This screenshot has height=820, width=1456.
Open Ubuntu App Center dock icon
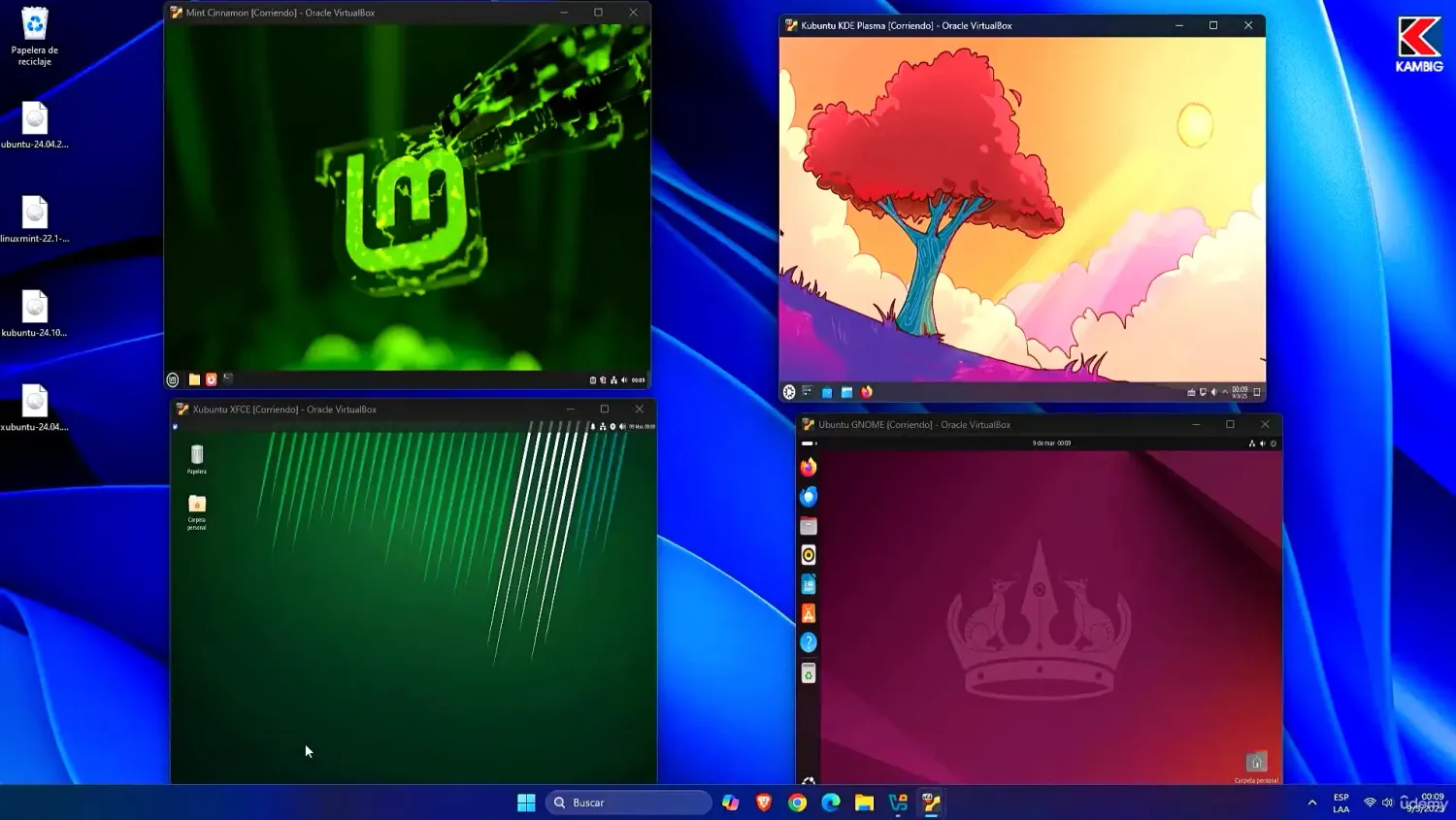(809, 613)
